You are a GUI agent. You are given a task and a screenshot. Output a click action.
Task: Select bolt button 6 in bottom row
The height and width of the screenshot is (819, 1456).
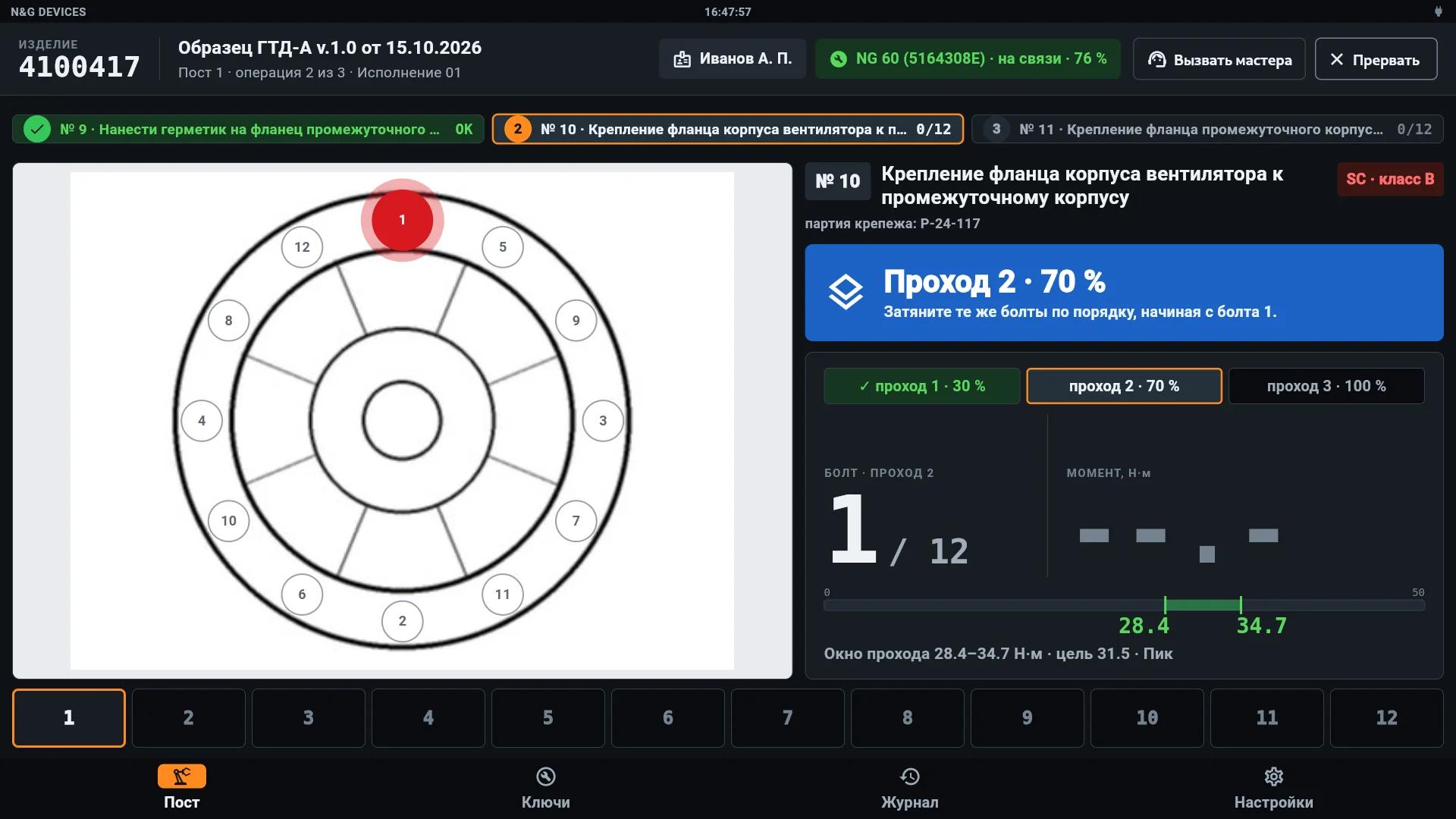668,718
